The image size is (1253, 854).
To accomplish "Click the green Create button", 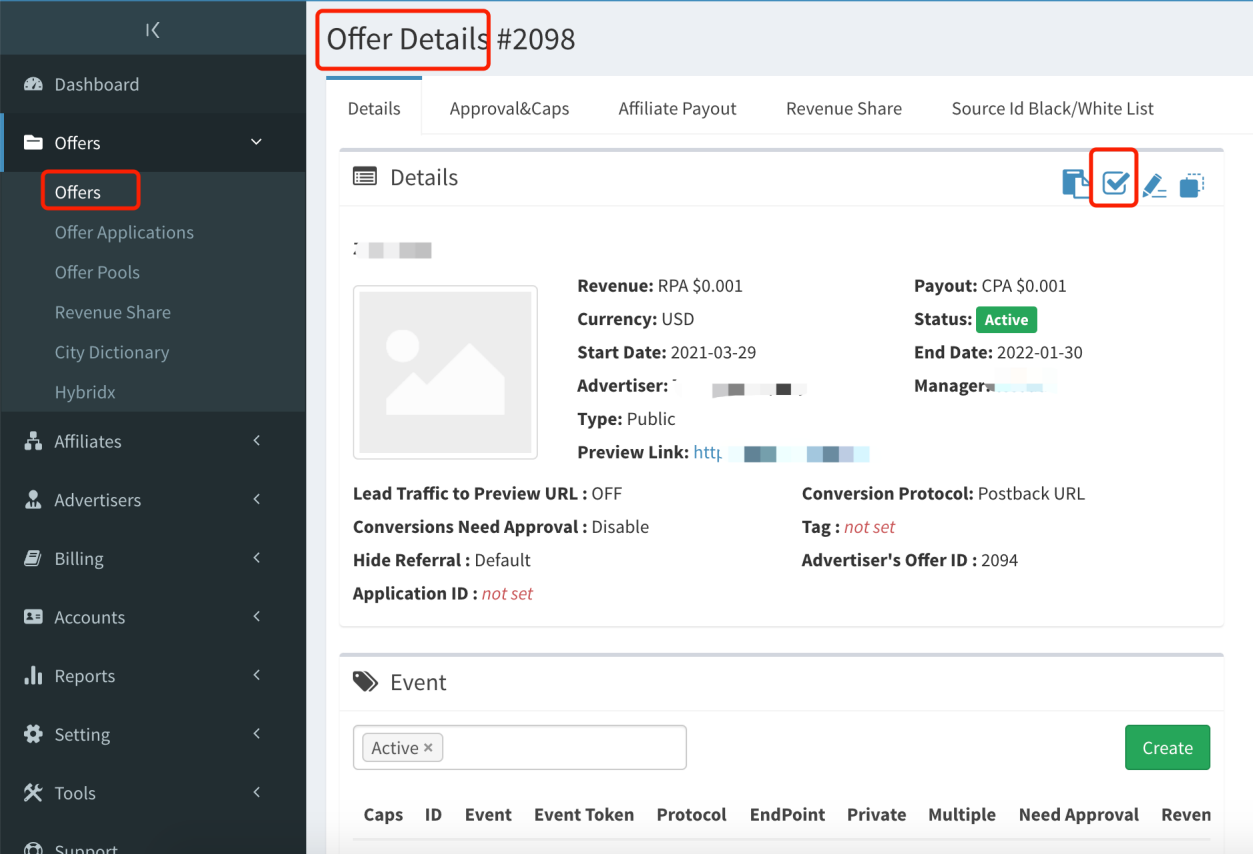I will pos(1167,748).
